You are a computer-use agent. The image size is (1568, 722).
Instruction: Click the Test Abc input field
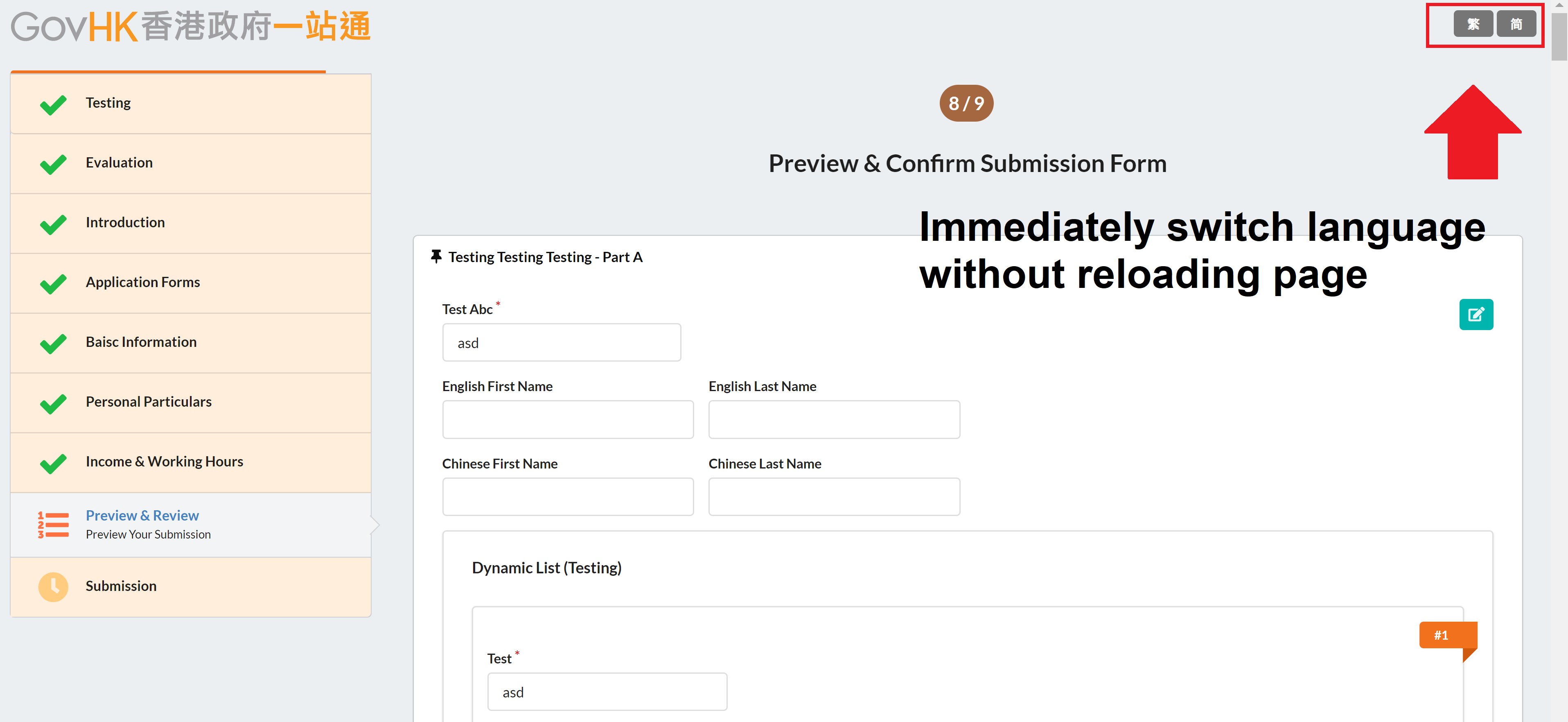coord(561,342)
